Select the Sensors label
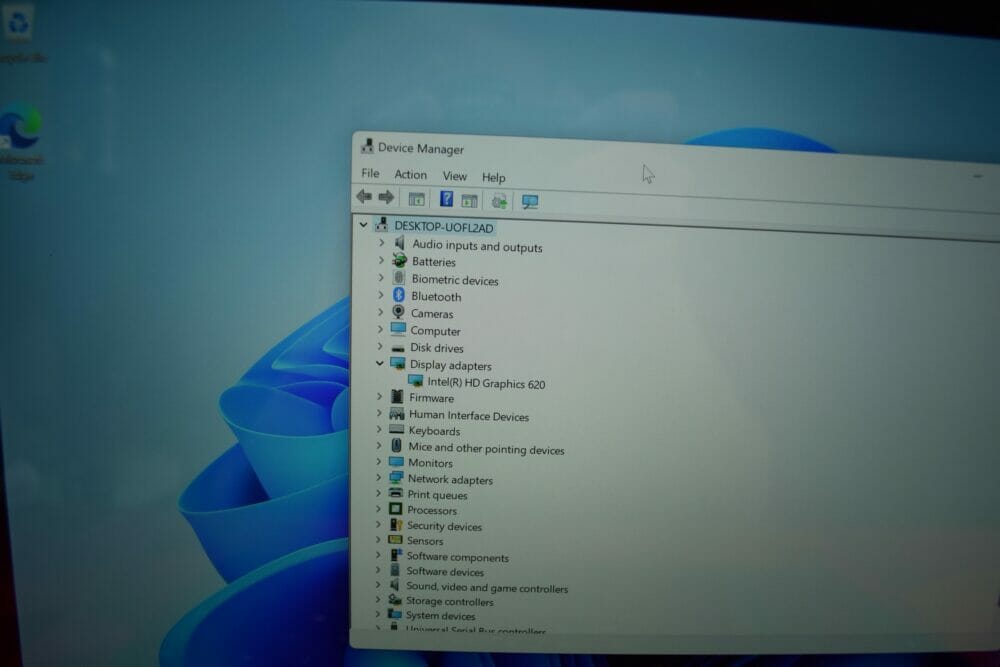1000x667 pixels. click(x=425, y=541)
